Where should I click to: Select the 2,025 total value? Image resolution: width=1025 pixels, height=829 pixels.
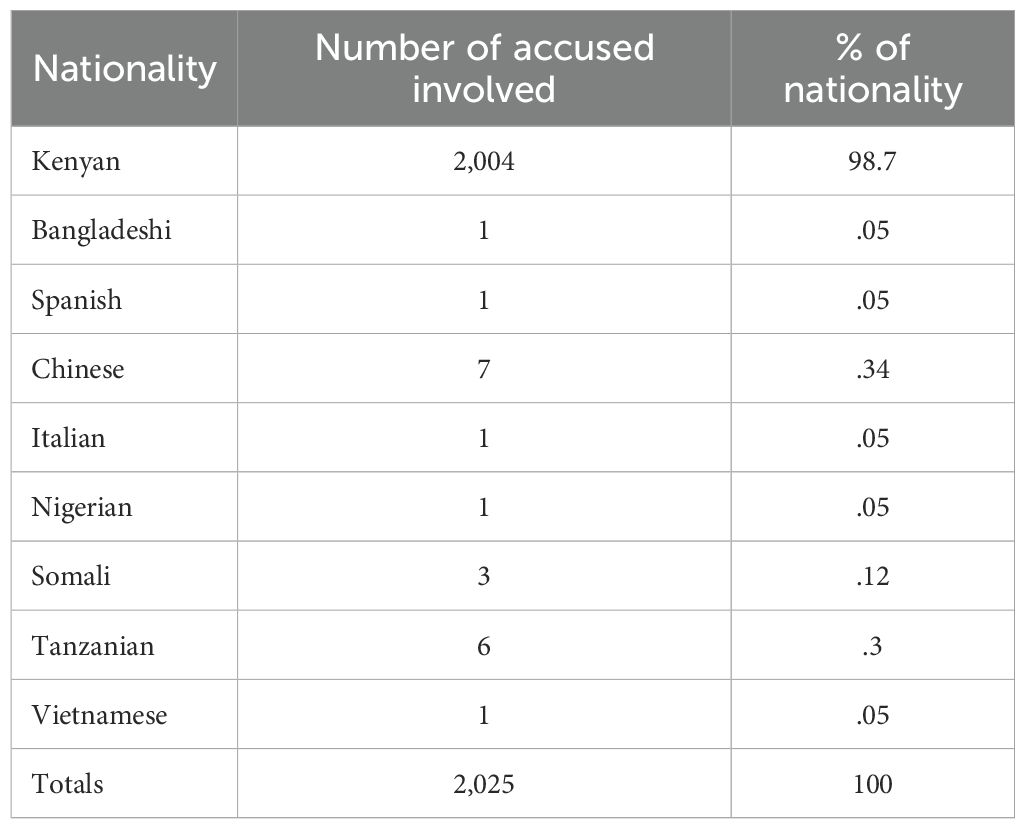tap(484, 784)
